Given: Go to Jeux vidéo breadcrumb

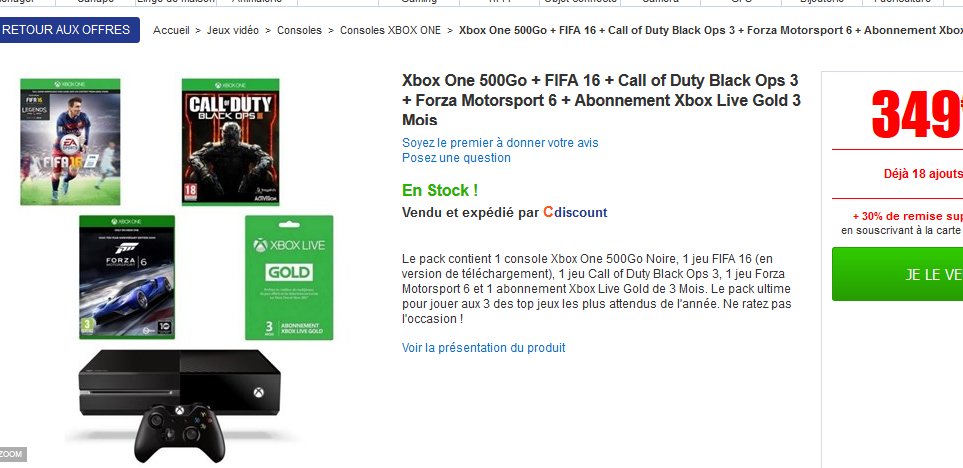Looking at the screenshot, I should coord(233,30).
